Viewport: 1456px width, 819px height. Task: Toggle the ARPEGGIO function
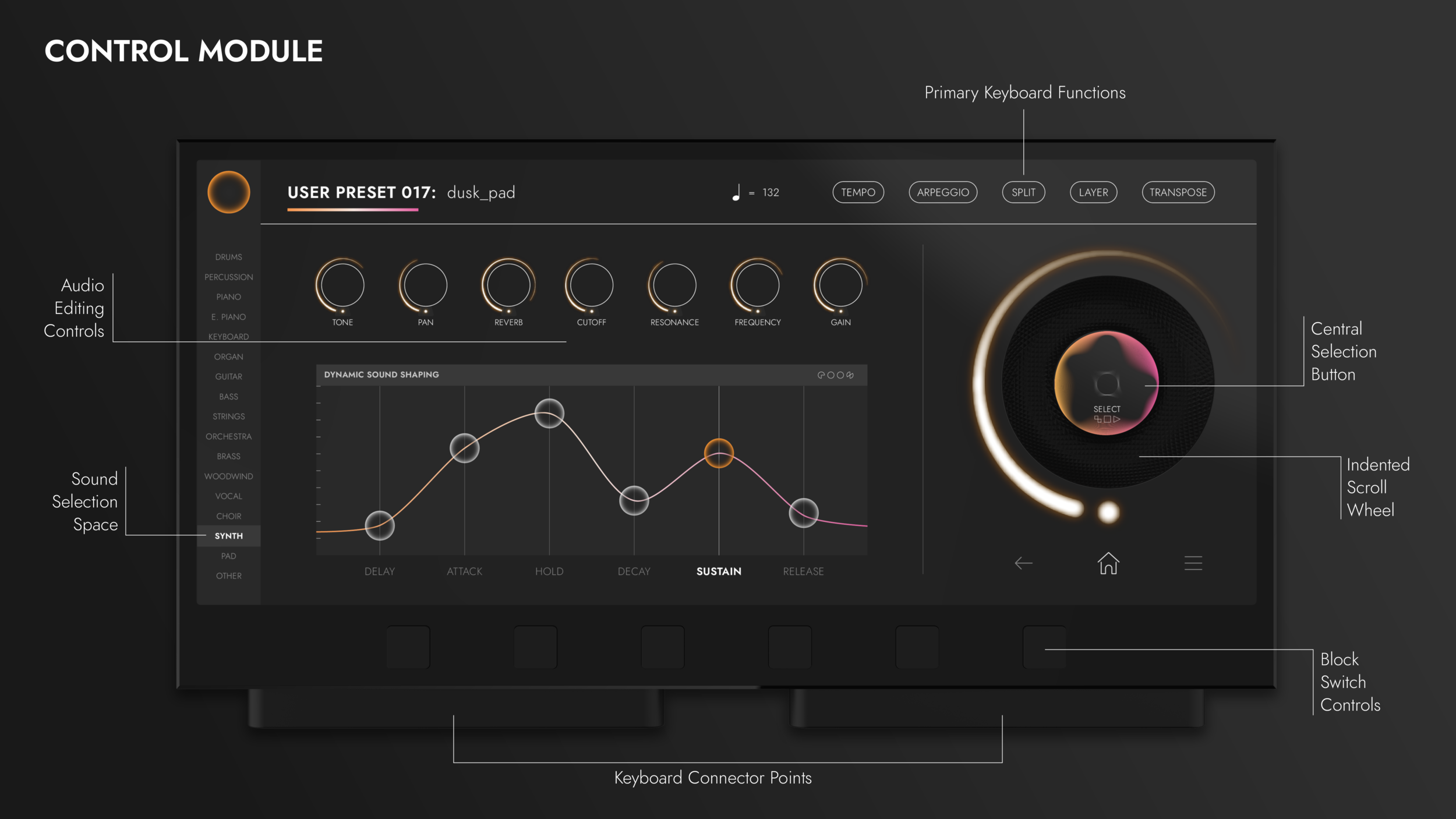pyautogui.click(x=943, y=192)
